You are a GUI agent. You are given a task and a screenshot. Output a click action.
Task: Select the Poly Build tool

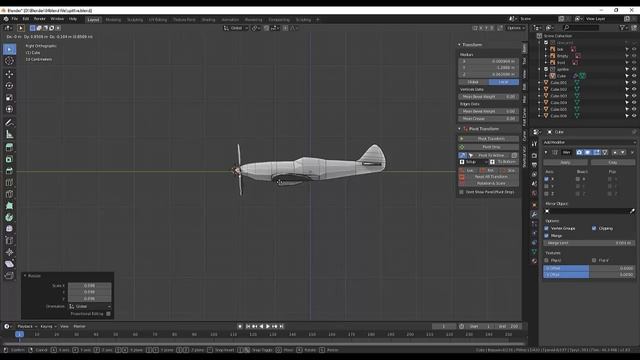(9, 206)
